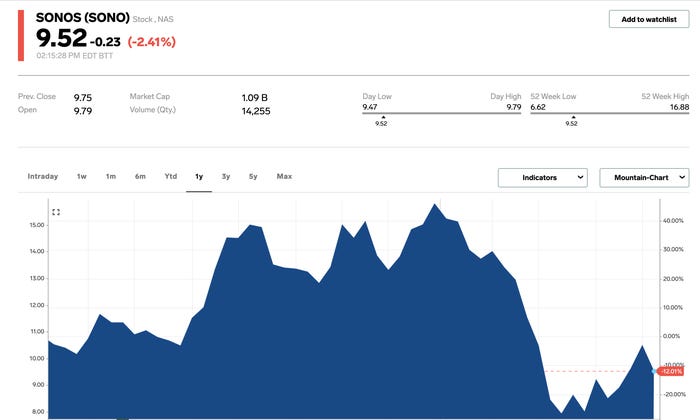This screenshot has height=420, width=700.
Task: Add SONOS to the watchlist
Action: tap(649, 19)
